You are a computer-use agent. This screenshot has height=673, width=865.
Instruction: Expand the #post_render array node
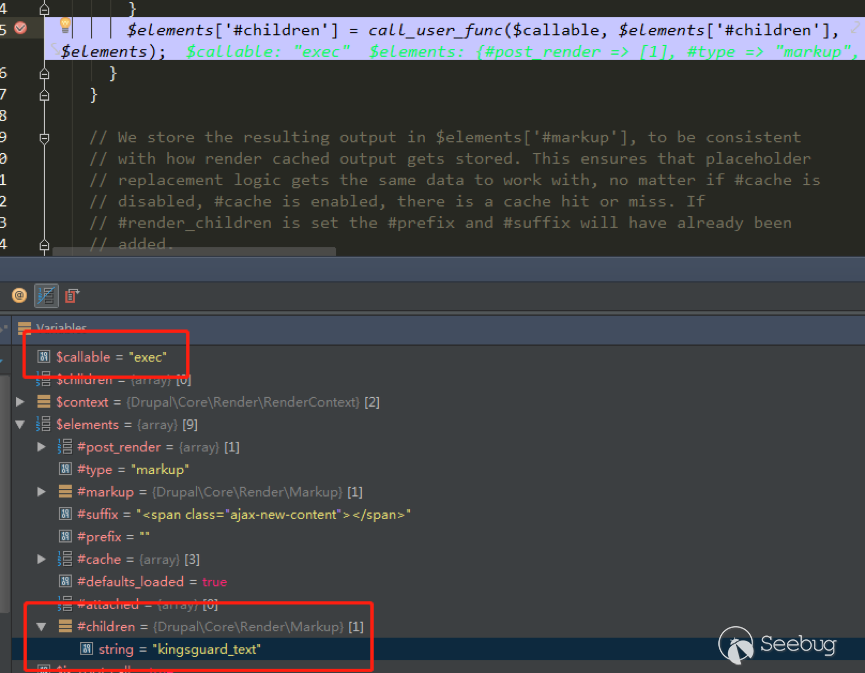[41, 447]
